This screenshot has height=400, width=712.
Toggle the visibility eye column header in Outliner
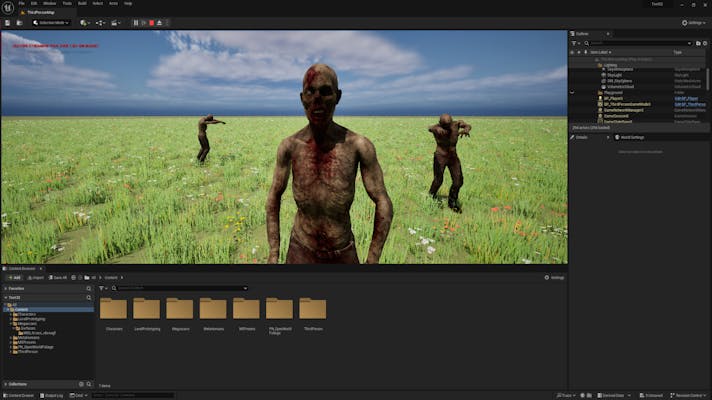coord(572,52)
